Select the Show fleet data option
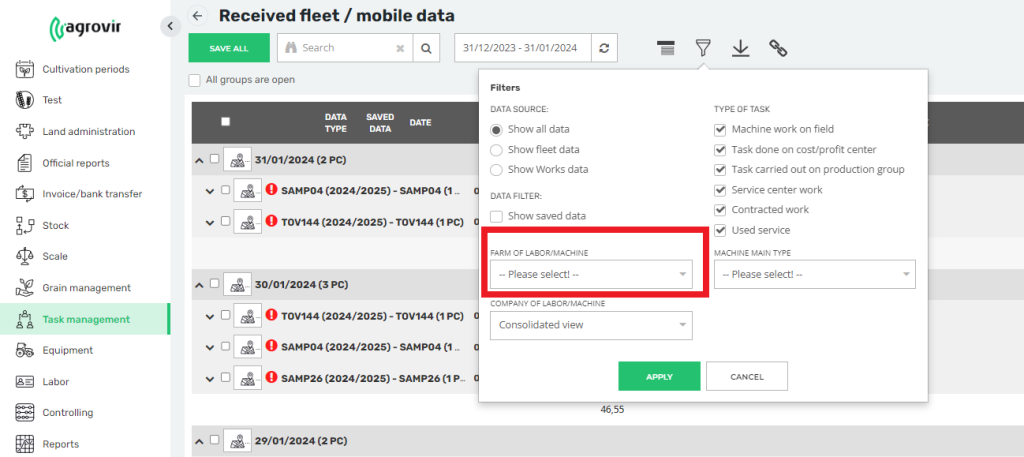This screenshot has width=1024, height=457. (497, 150)
